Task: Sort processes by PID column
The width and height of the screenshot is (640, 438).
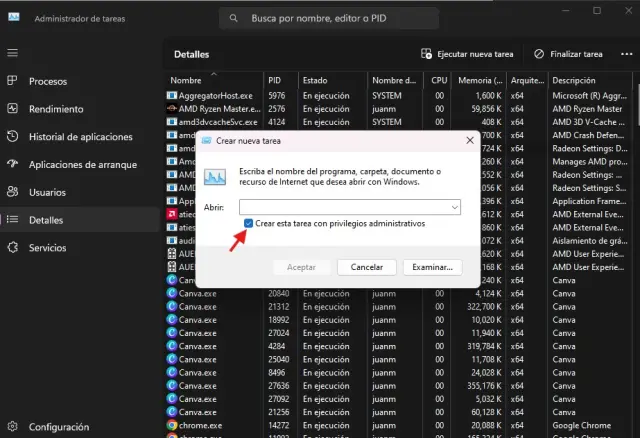Action: [276, 80]
